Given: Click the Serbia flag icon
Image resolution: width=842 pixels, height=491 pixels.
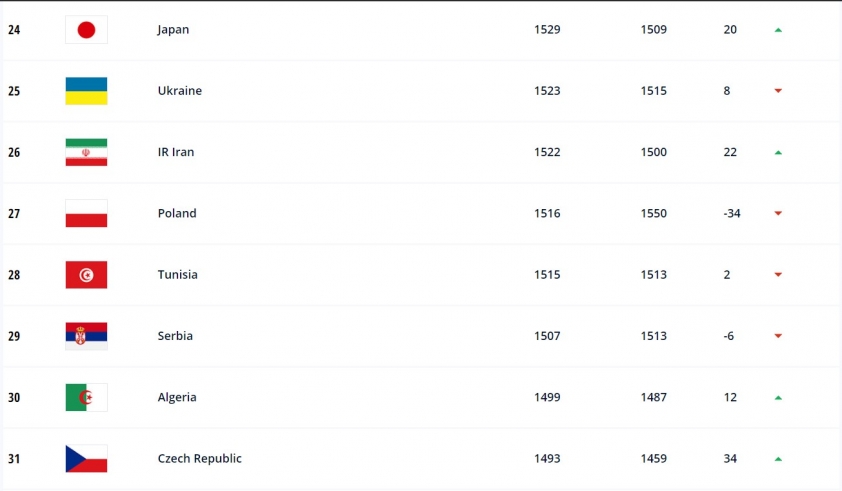Looking at the screenshot, I should coord(86,336).
